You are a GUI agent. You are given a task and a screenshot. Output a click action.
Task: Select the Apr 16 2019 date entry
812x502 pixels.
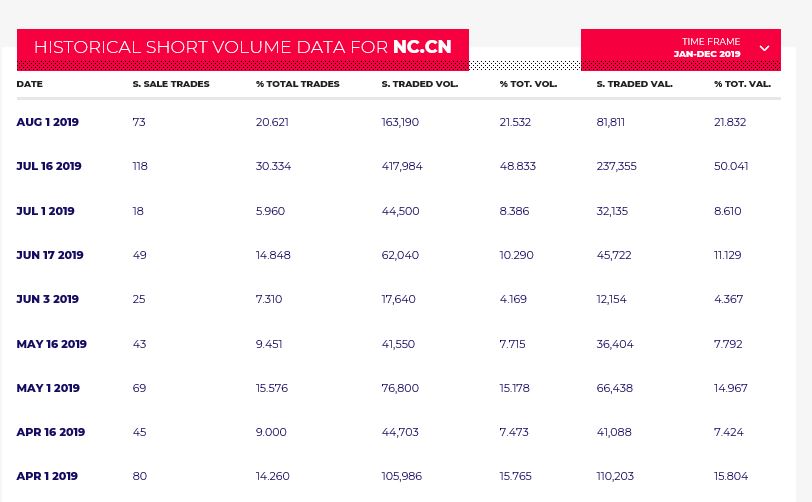[50, 432]
